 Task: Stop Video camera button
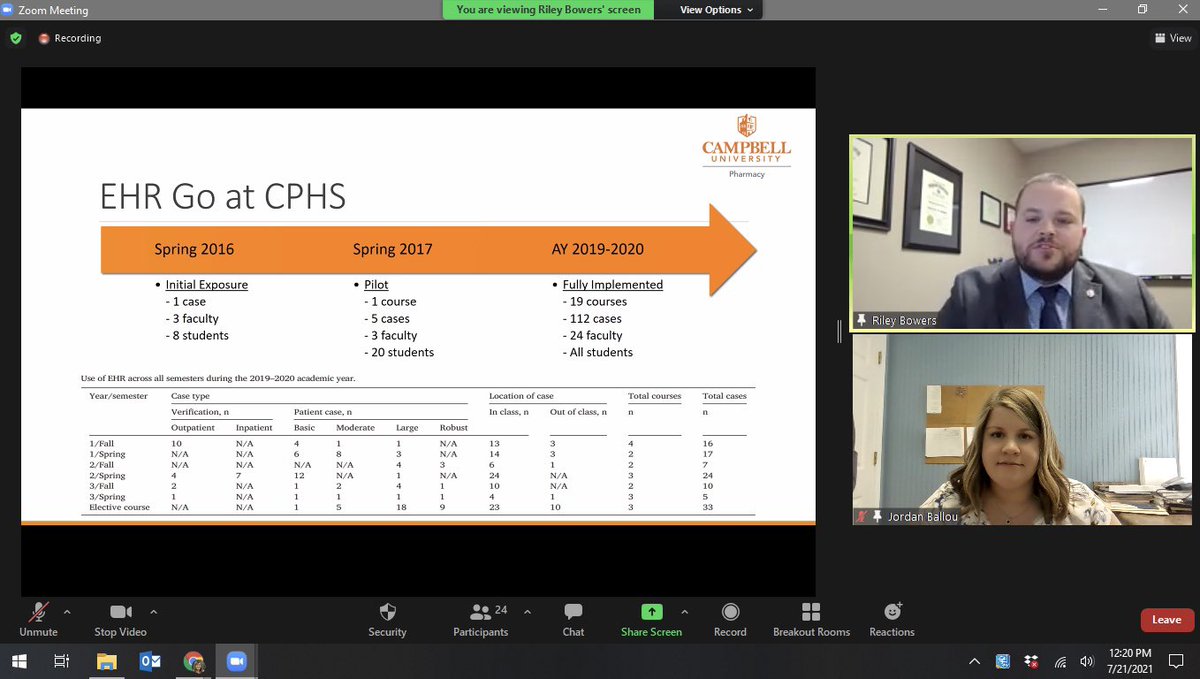[x=120, y=620]
